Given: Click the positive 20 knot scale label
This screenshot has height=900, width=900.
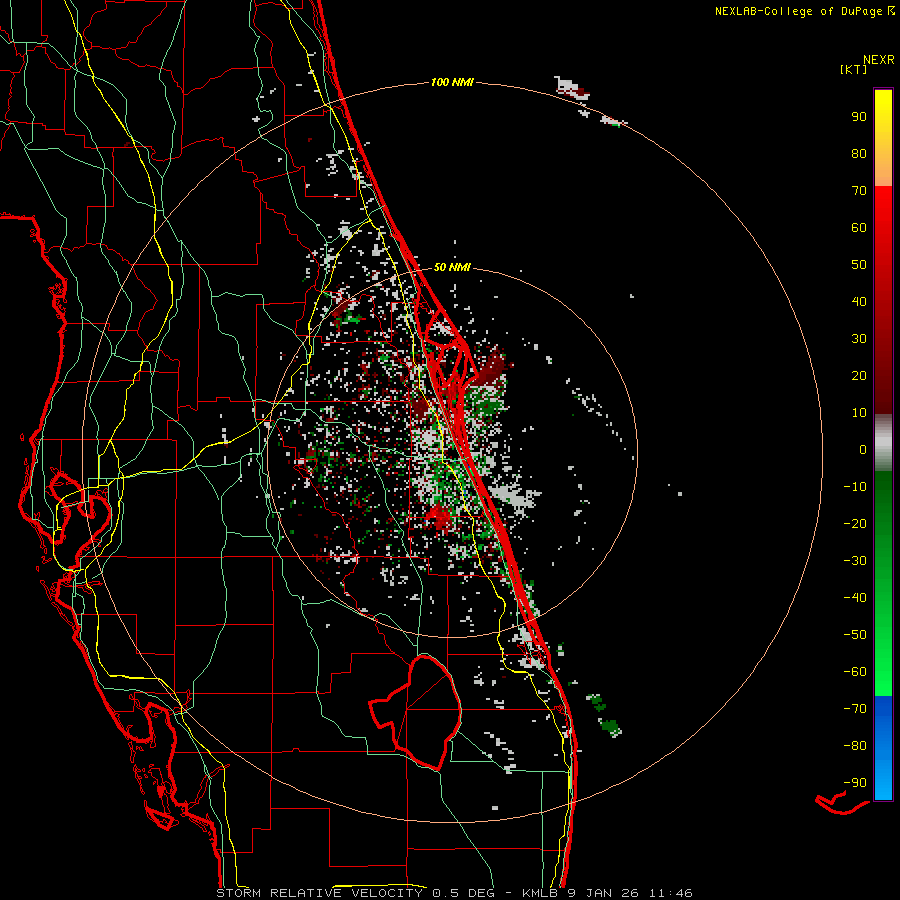Looking at the screenshot, I should pos(859,375).
